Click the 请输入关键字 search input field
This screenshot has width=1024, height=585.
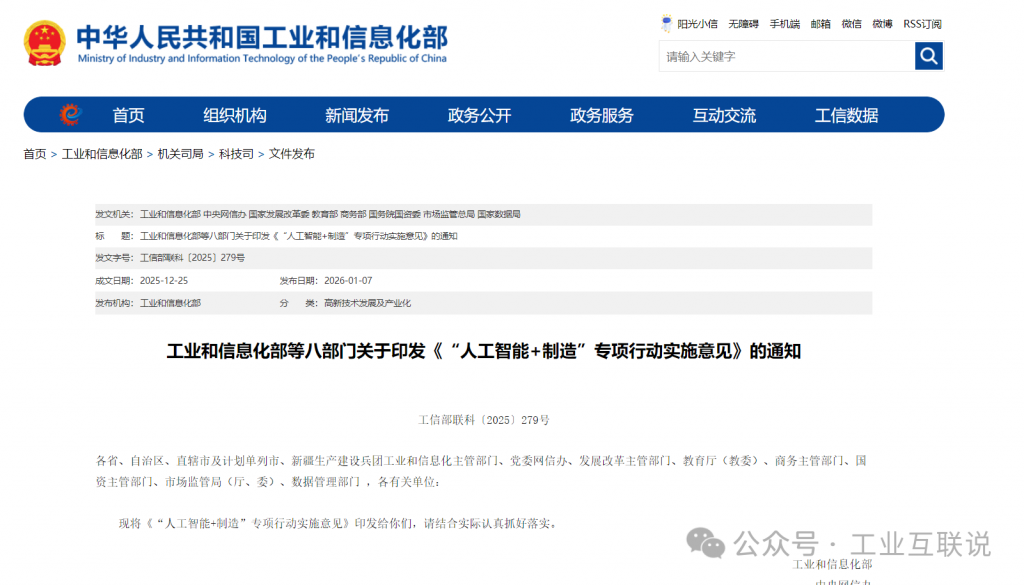pos(786,56)
